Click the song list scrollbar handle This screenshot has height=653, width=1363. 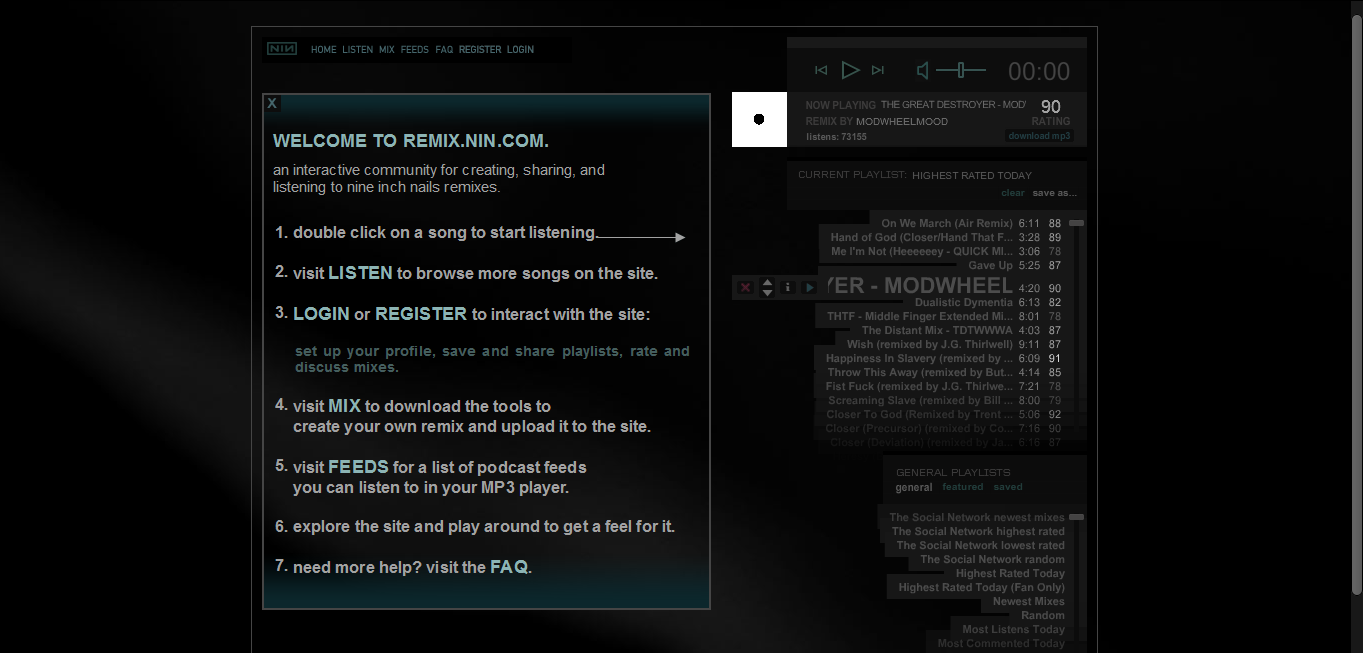point(1076,223)
